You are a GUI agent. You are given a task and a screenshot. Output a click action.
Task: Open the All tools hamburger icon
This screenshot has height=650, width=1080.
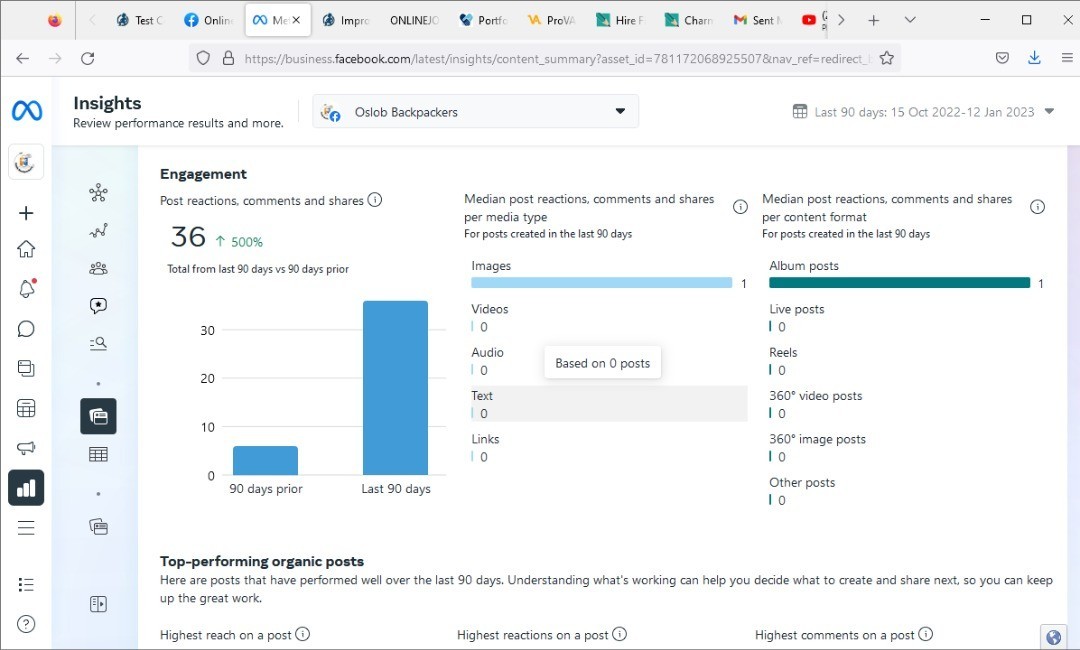pos(26,528)
